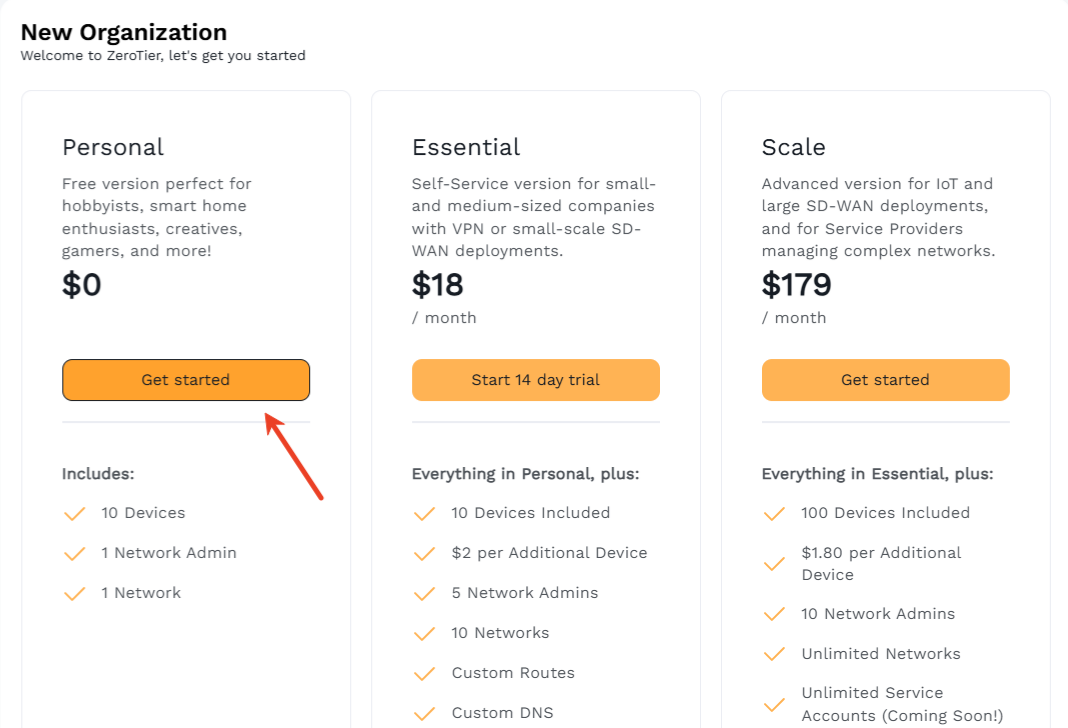This screenshot has width=1068, height=728.
Task: Click the checkmark by 10 Network Admins
Action: tap(775, 615)
